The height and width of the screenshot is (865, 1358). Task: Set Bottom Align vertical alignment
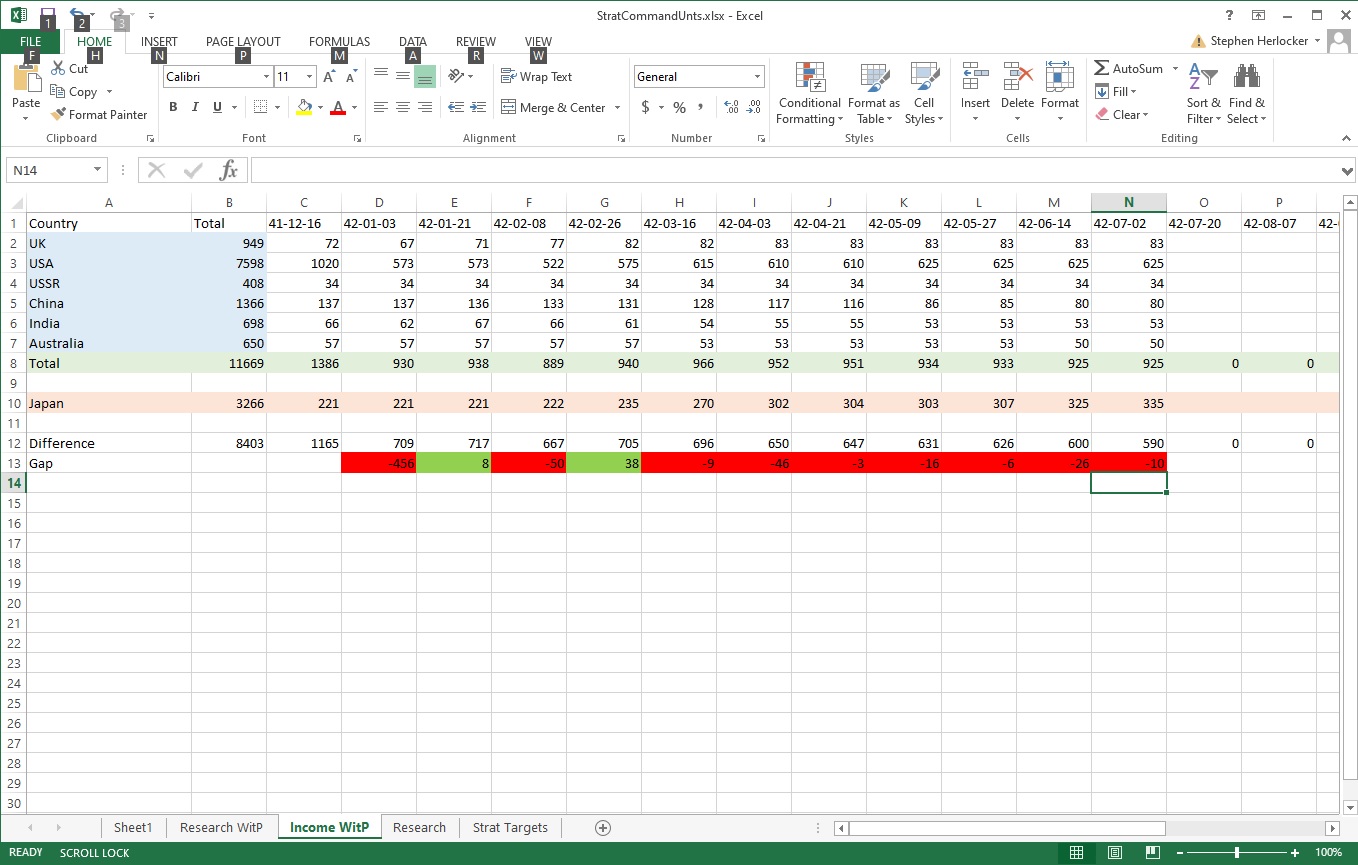tap(425, 76)
